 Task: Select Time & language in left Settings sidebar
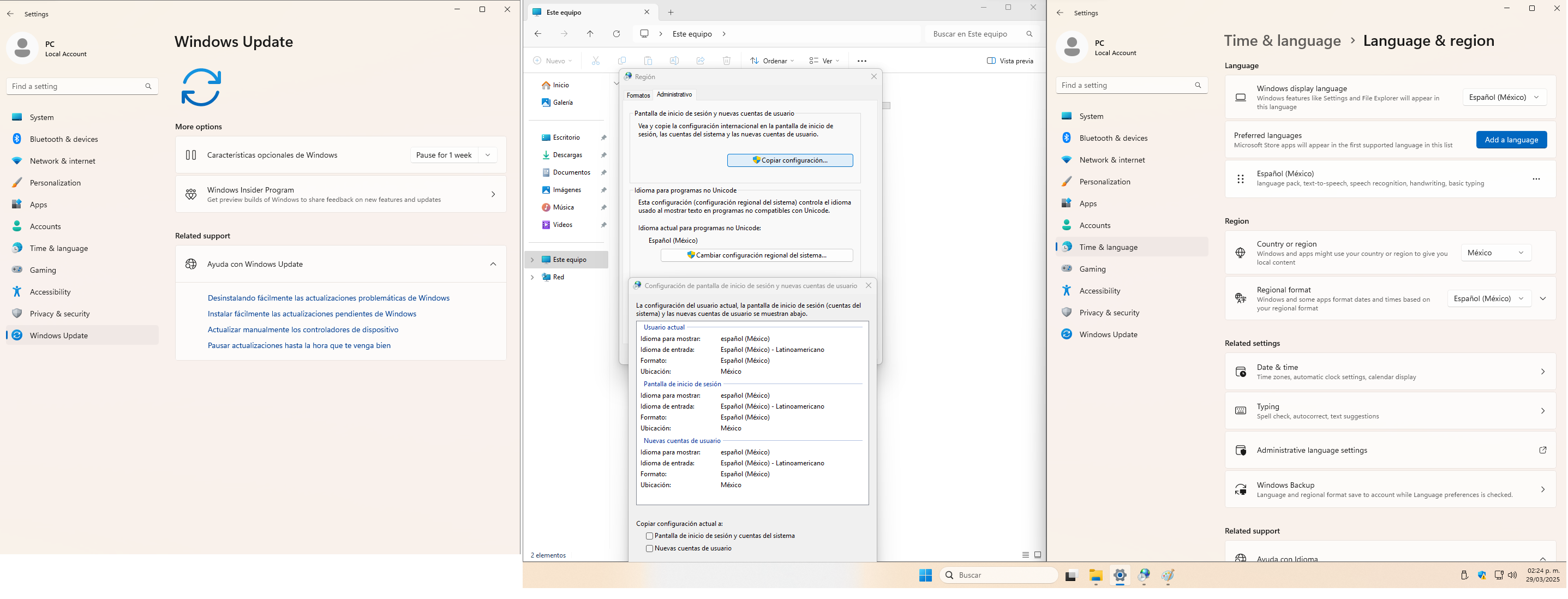click(x=82, y=248)
